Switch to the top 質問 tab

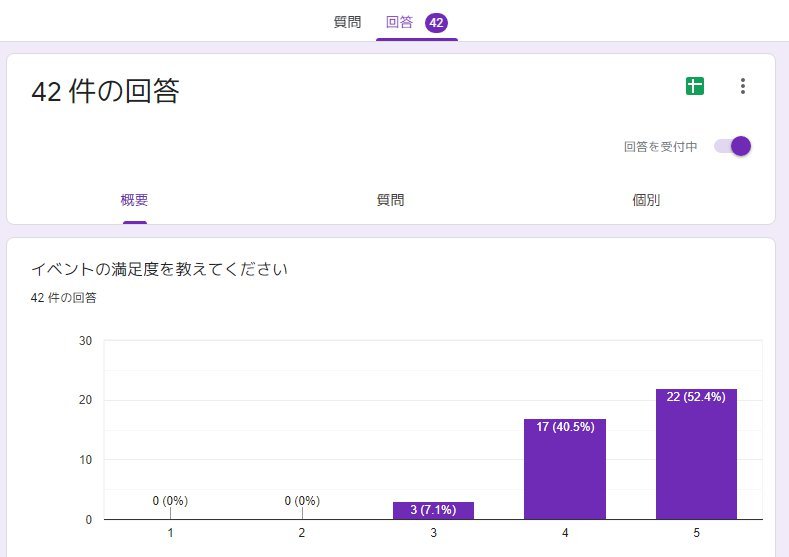coord(347,22)
